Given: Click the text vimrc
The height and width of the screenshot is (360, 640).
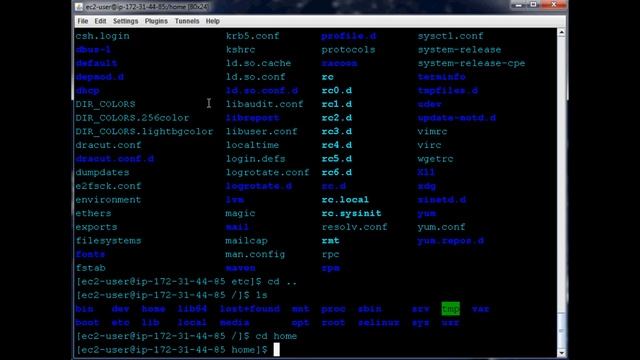Looking at the screenshot, I should point(432,131).
